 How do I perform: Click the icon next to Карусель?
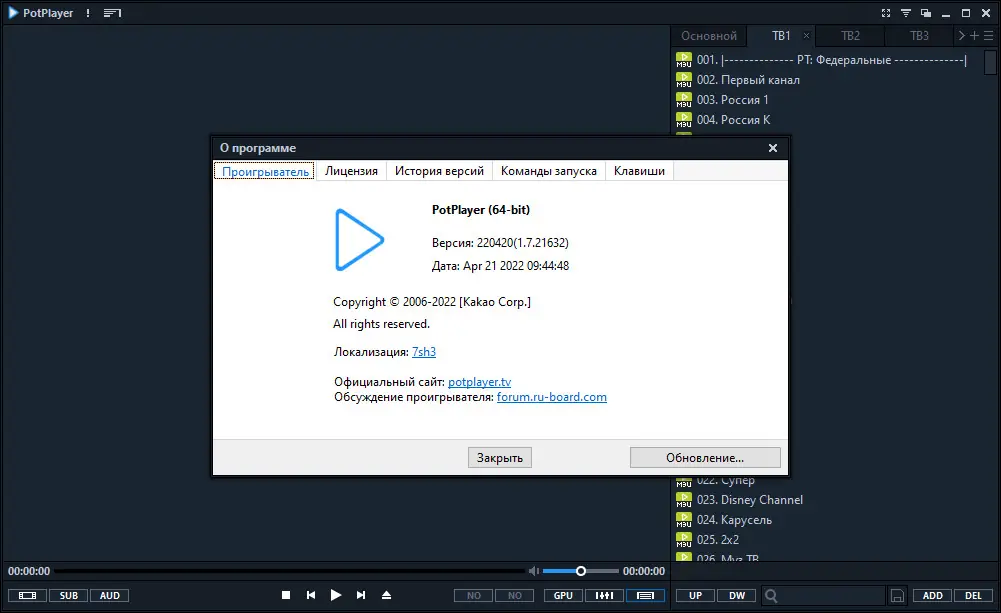point(684,520)
